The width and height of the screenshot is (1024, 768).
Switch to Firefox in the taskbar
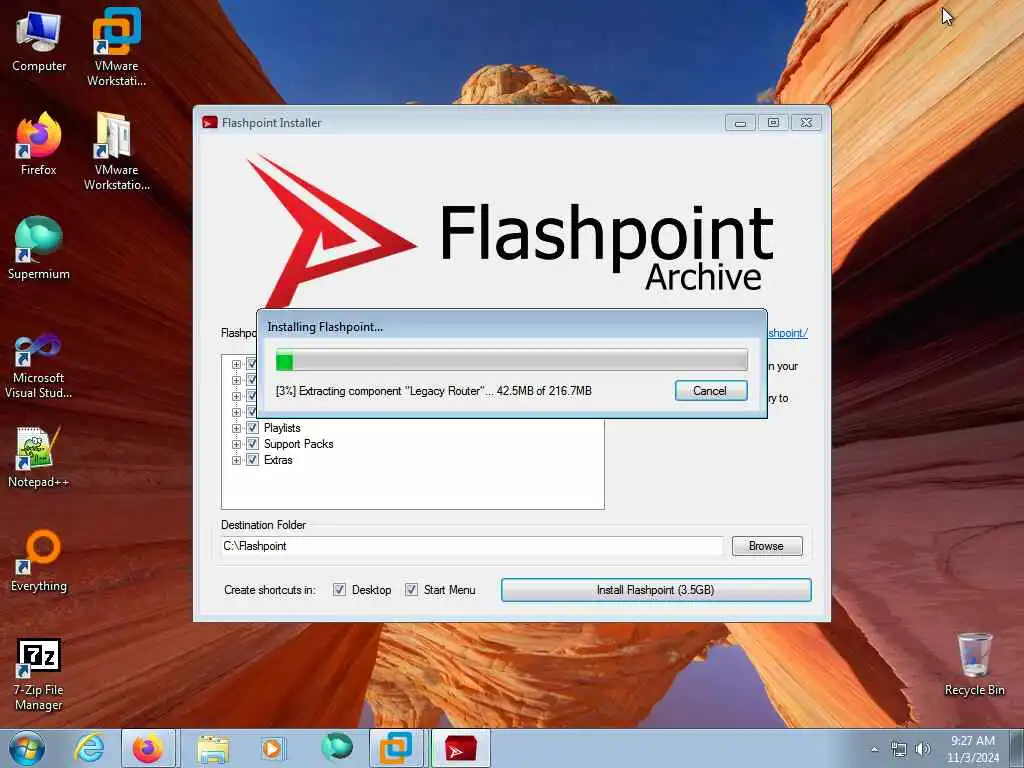[x=148, y=748]
